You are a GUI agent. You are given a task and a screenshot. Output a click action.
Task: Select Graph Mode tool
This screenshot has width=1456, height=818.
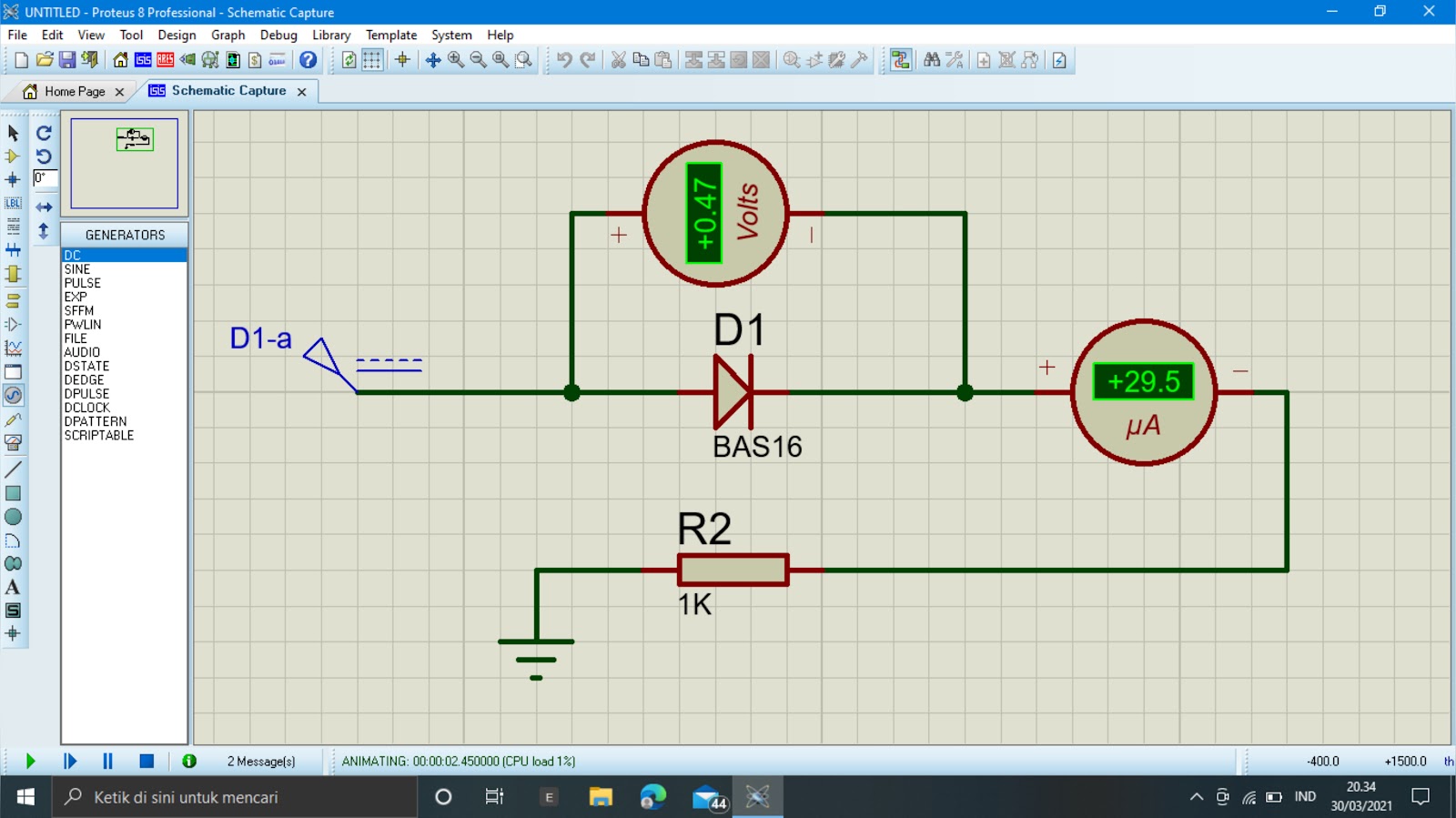pos(13,348)
